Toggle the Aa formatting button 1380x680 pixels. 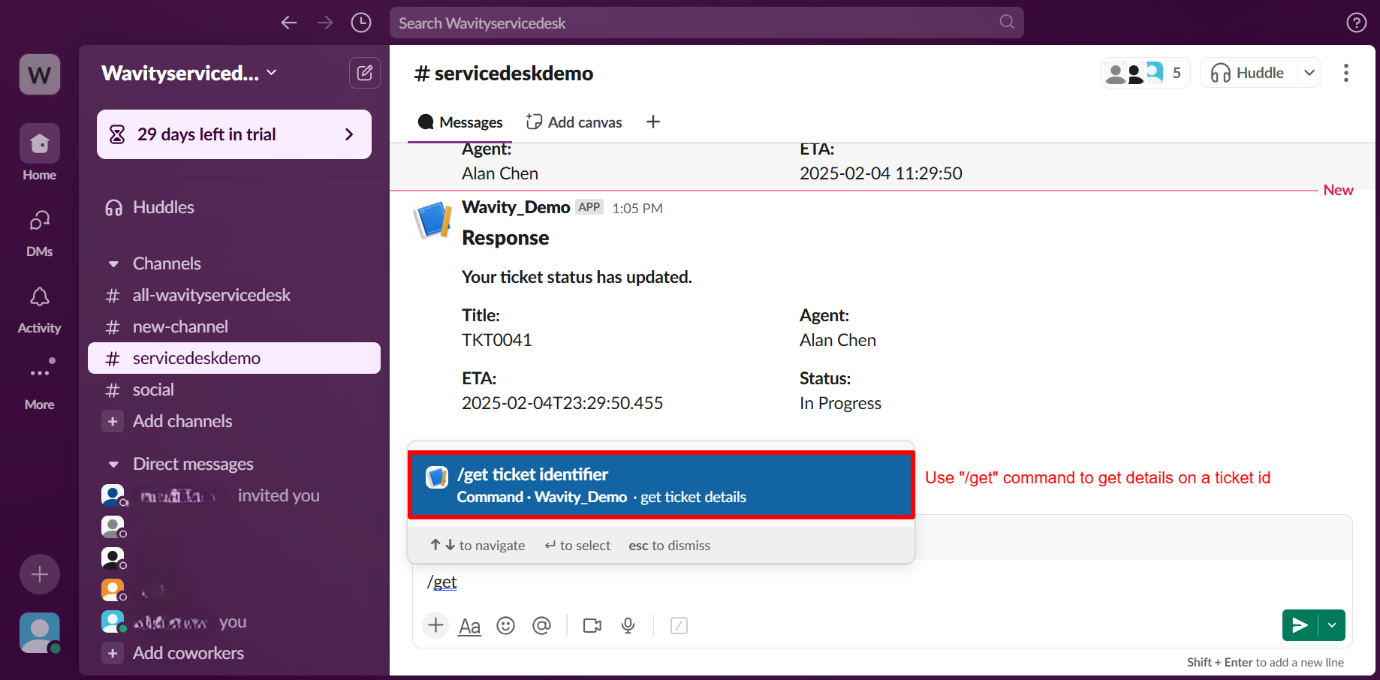[x=469, y=626]
